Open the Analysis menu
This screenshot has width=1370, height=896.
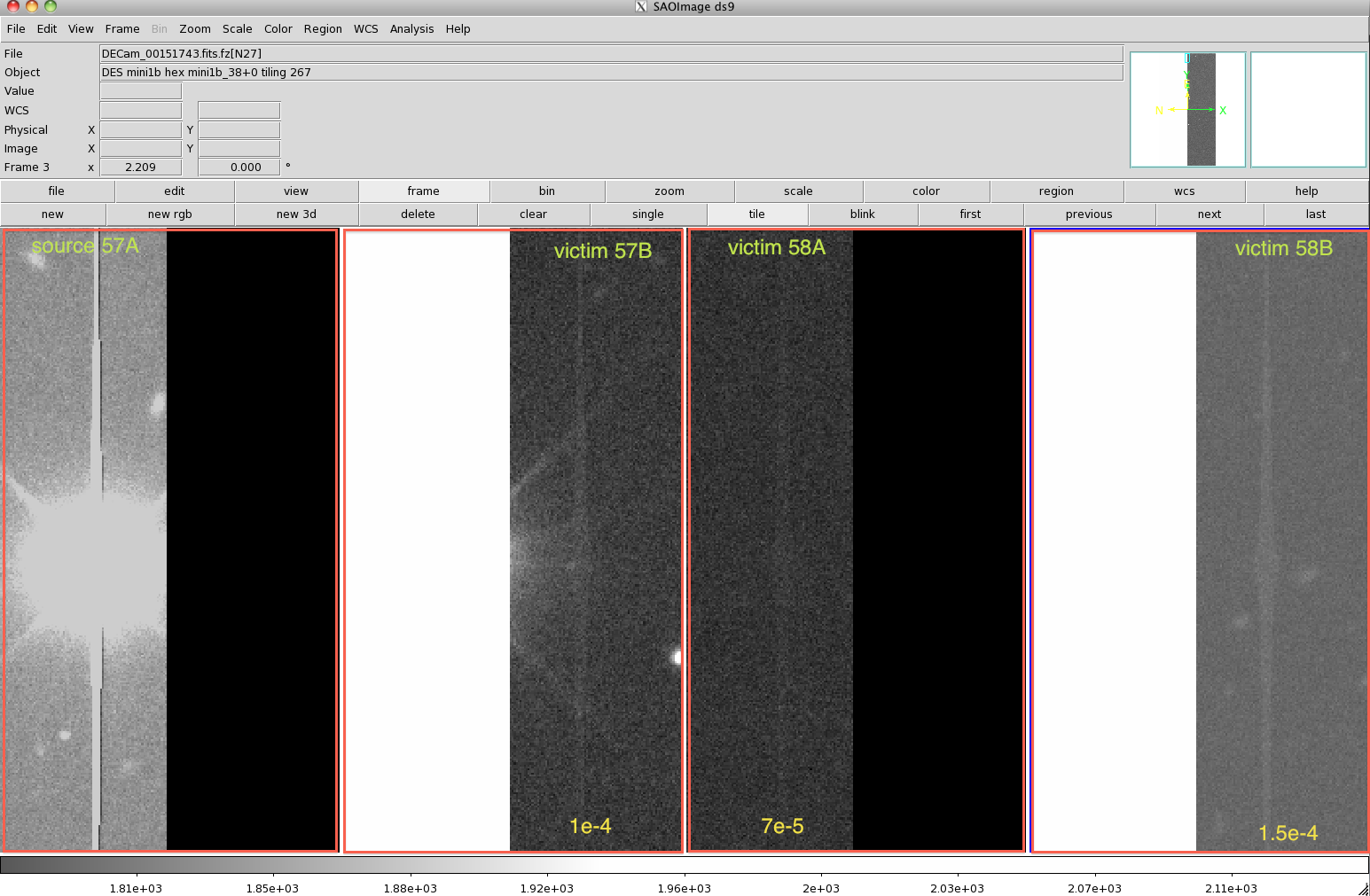pyautogui.click(x=411, y=29)
